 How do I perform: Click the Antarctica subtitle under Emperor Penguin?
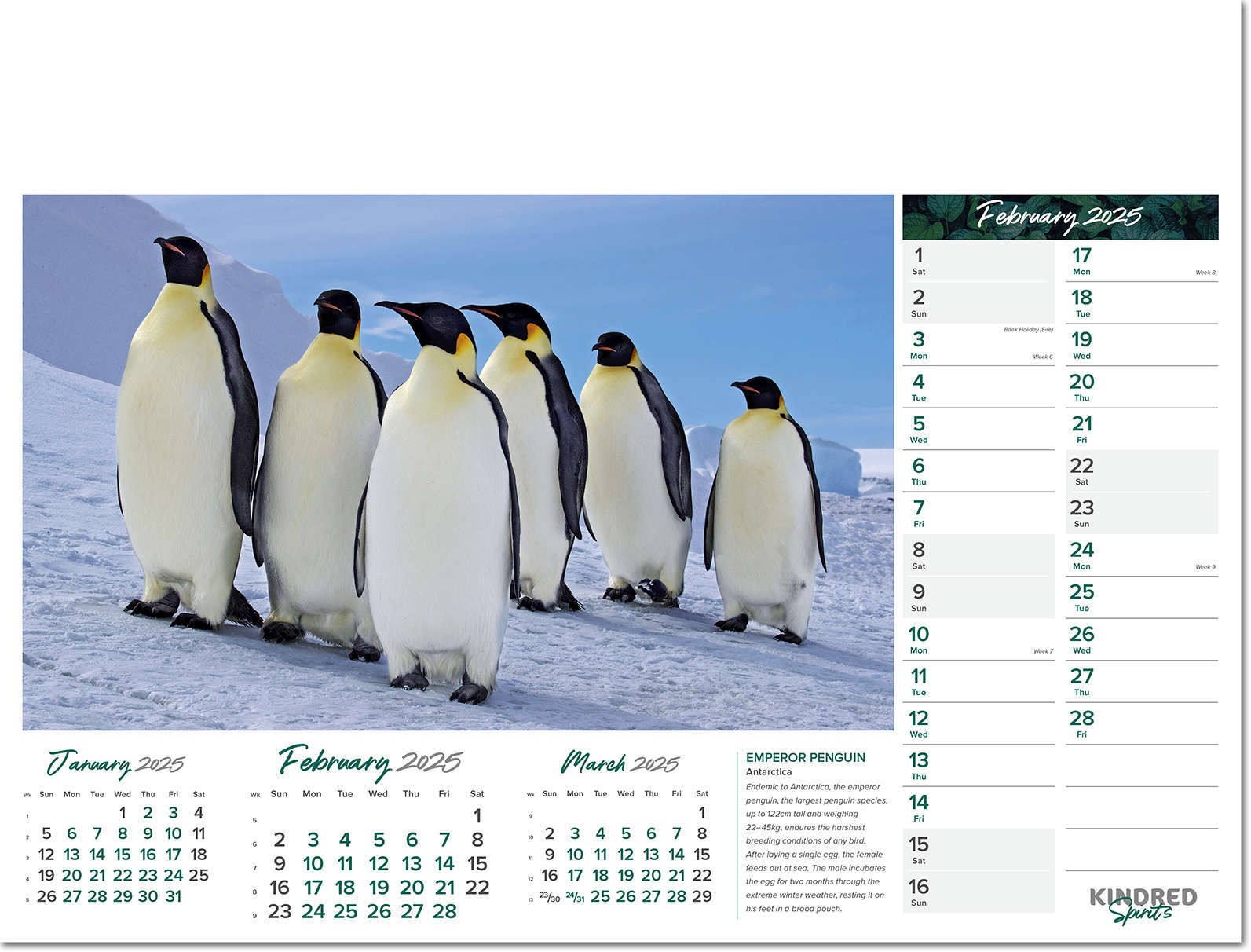(x=769, y=772)
